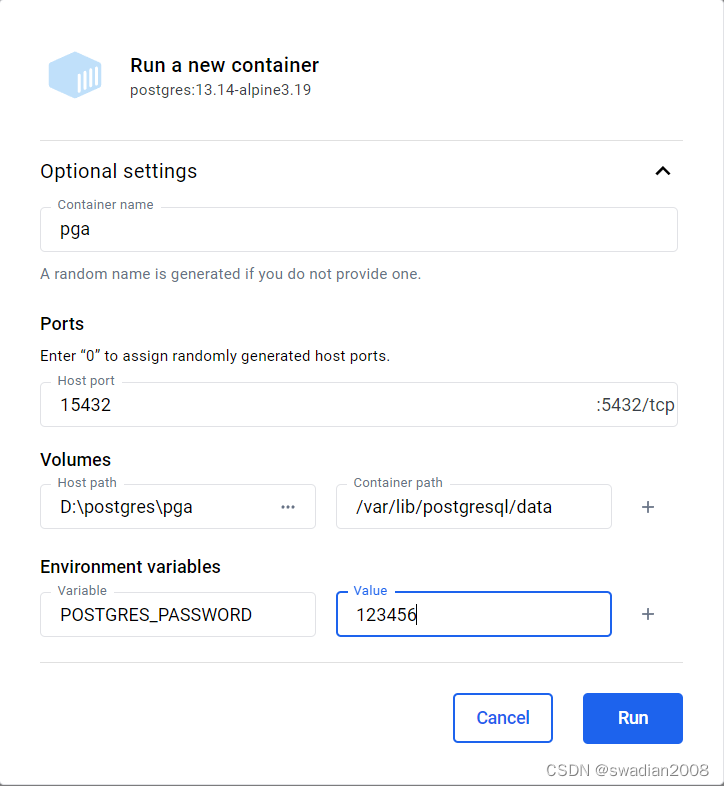Browse for host path using ellipsis icon
The width and height of the screenshot is (724, 786).
click(288, 507)
